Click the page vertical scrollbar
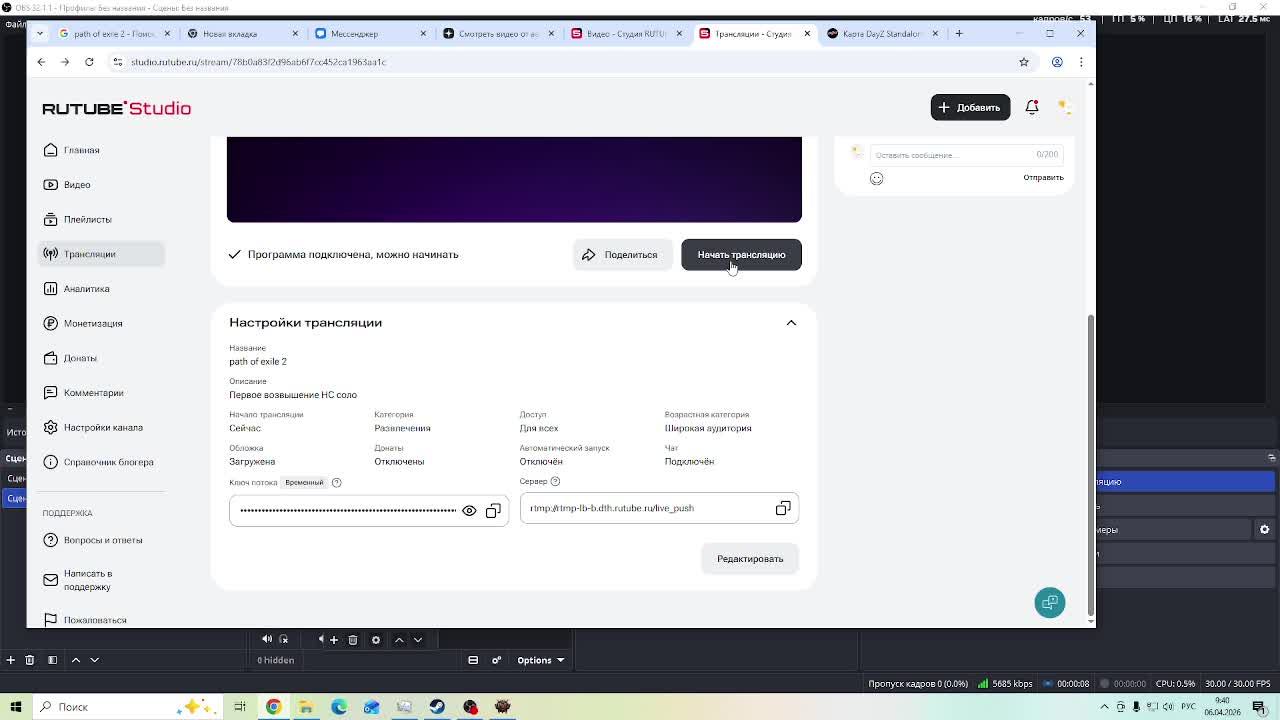1280x720 pixels. (x=1090, y=465)
